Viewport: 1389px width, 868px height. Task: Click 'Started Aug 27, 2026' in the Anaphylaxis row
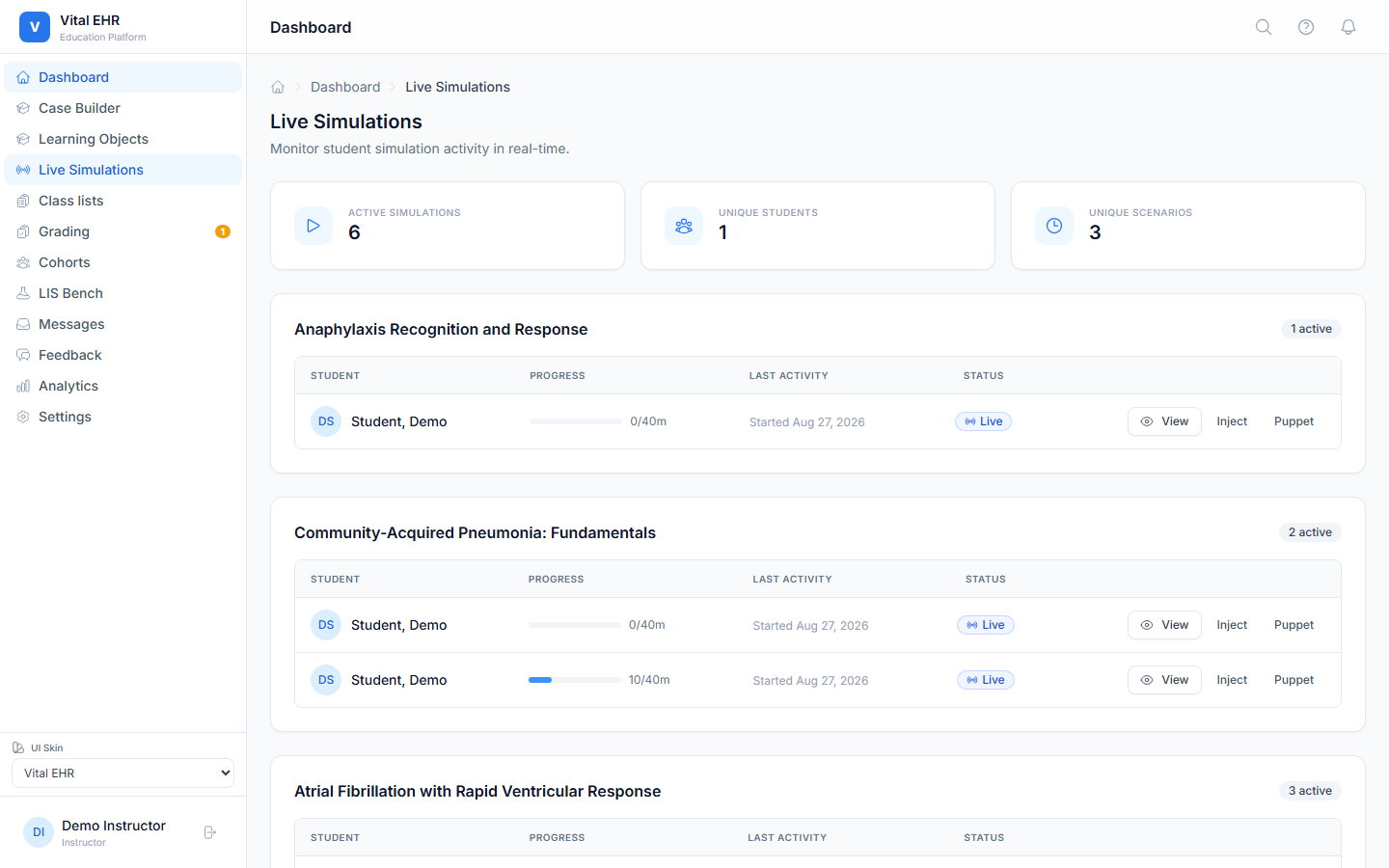(x=807, y=422)
